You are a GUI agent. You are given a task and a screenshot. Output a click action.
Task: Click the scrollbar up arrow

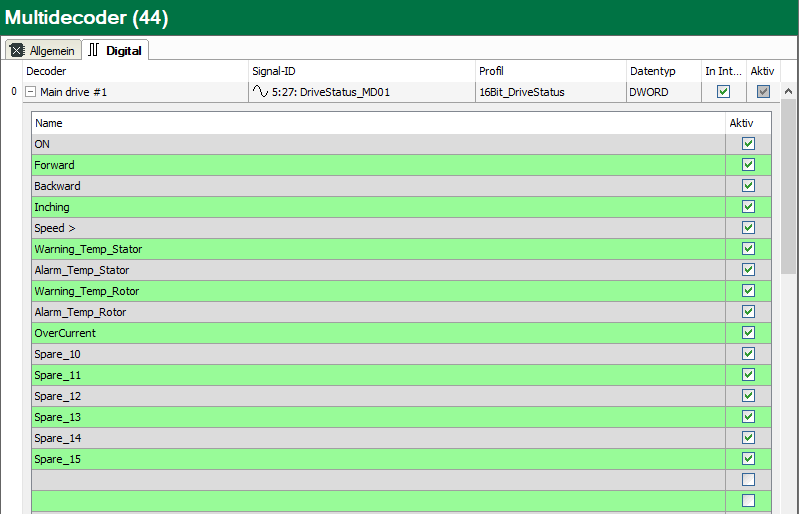click(788, 92)
